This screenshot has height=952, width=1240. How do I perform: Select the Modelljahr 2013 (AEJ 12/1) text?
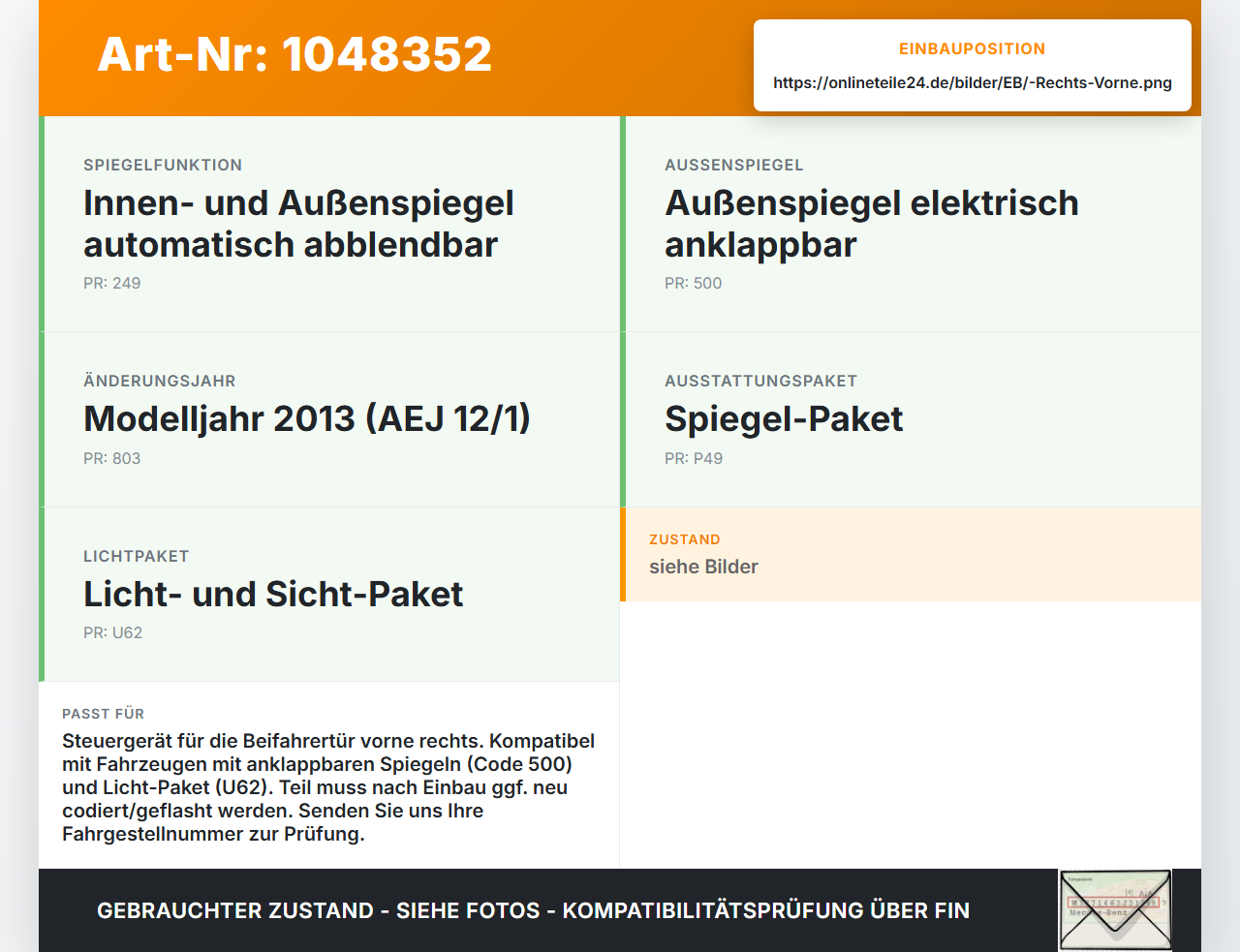[307, 418]
